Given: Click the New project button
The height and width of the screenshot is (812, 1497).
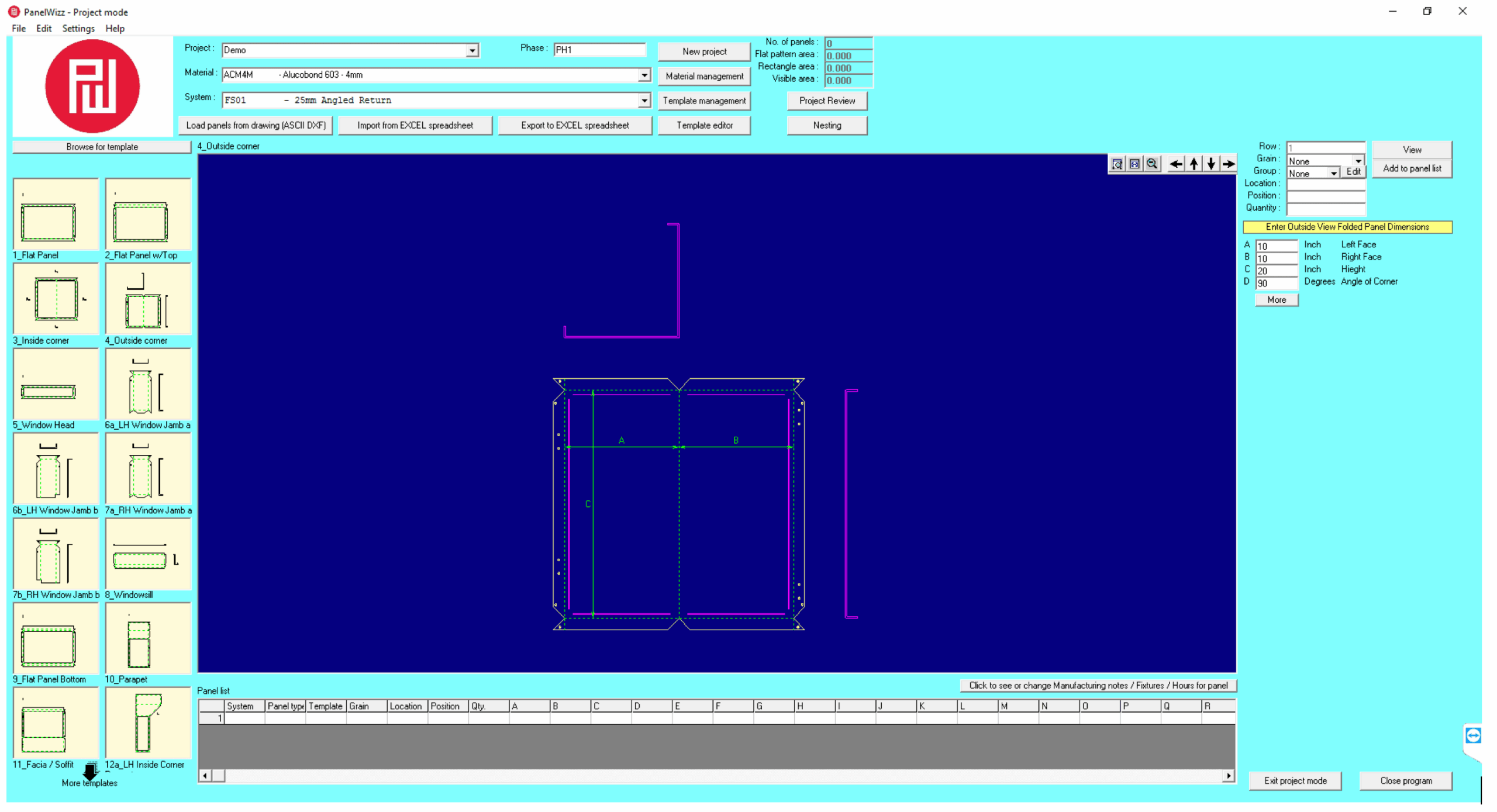Looking at the screenshot, I should pos(704,51).
